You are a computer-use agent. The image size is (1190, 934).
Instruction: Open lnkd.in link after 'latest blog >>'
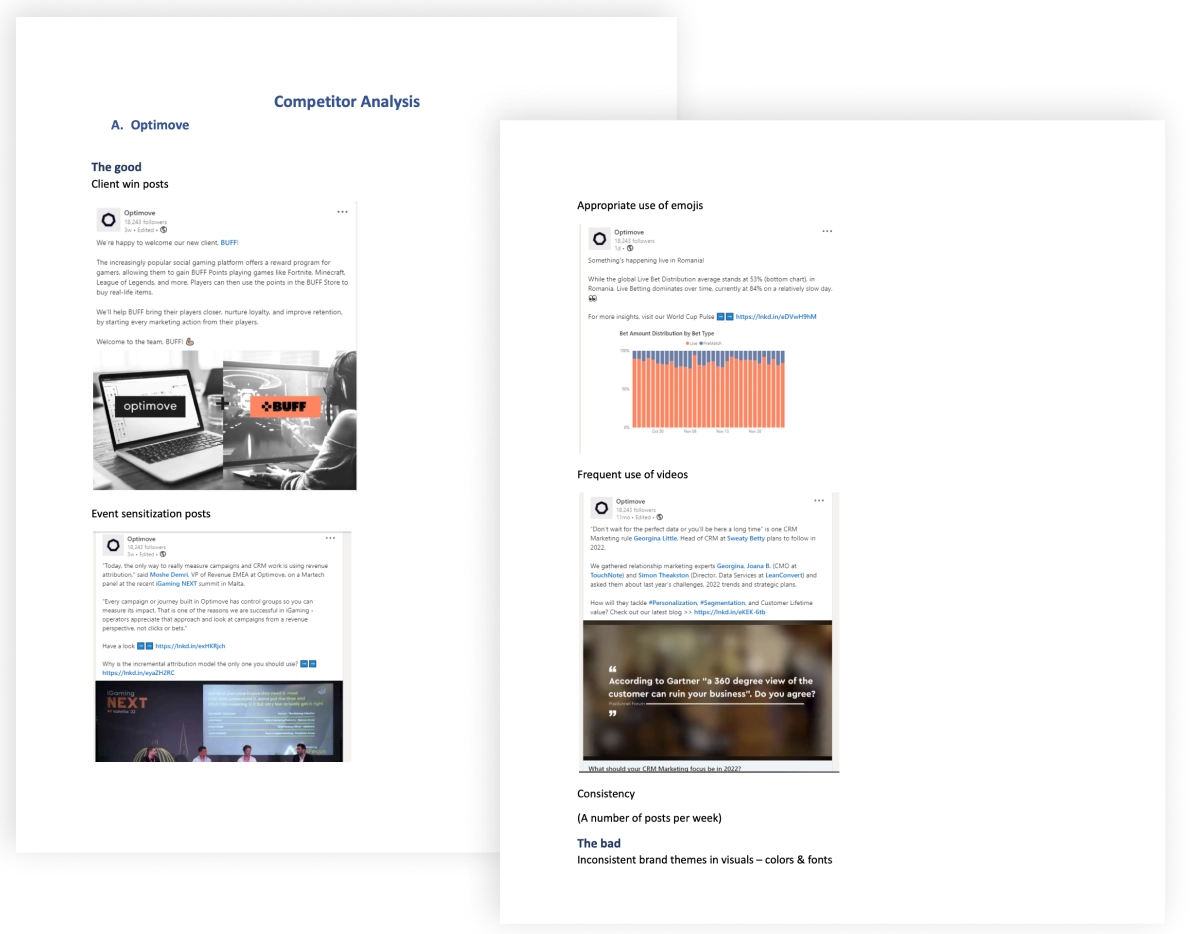pyautogui.click(x=729, y=612)
